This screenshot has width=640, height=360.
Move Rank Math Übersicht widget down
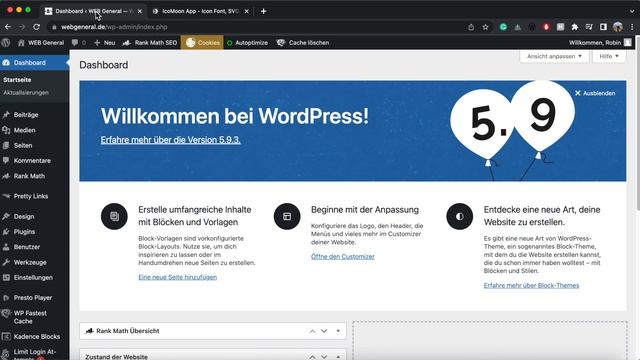coord(324,331)
